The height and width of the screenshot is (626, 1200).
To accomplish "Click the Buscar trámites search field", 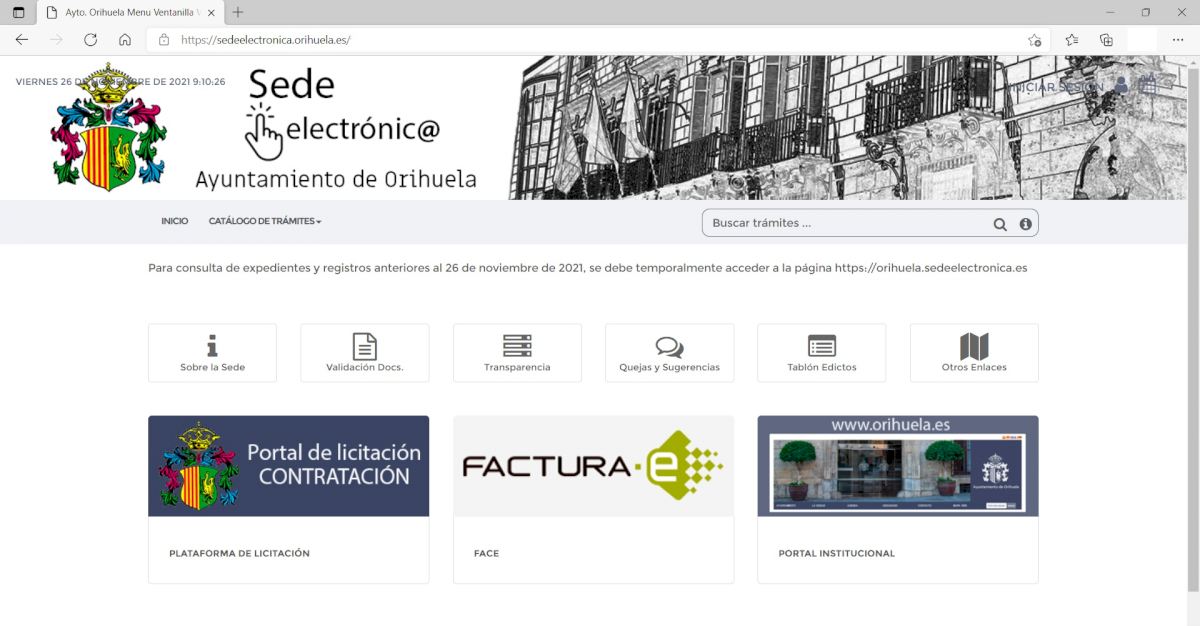I will click(845, 223).
